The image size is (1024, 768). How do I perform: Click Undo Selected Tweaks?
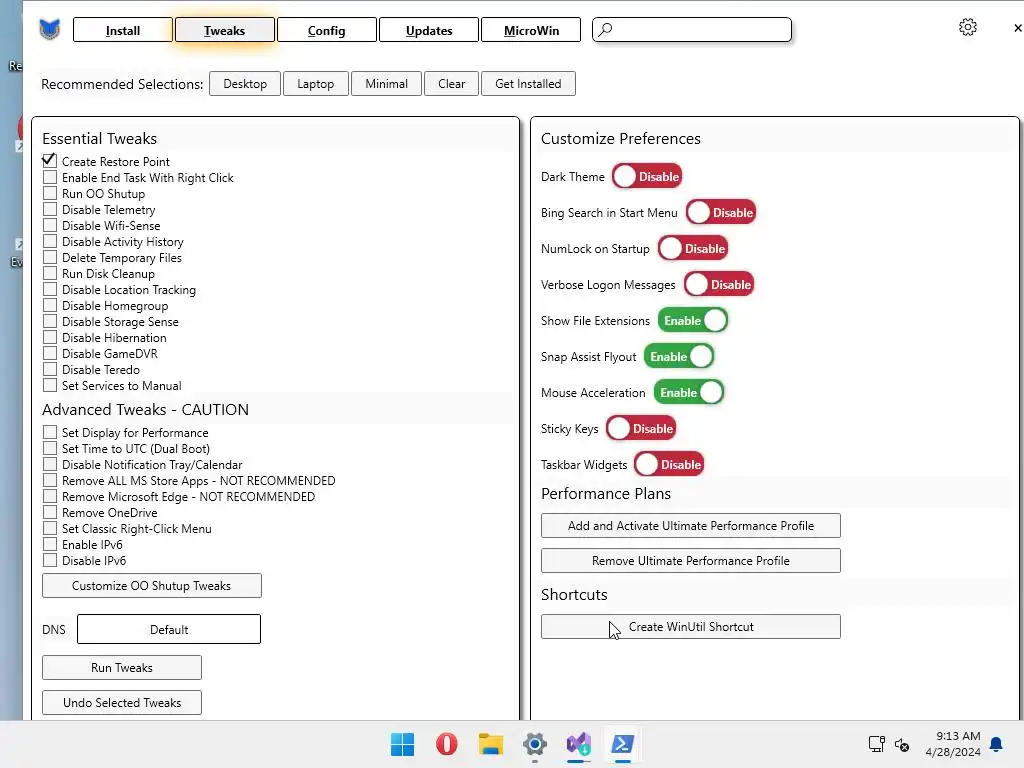pyautogui.click(x=121, y=703)
